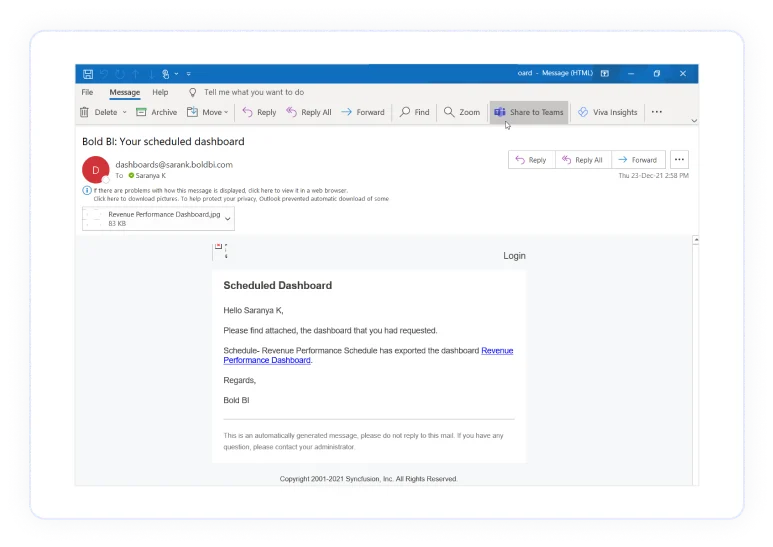The height and width of the screenshot is (547, 773).
Task: Open Find in the ribbon
Action: [x=415, y=112]
